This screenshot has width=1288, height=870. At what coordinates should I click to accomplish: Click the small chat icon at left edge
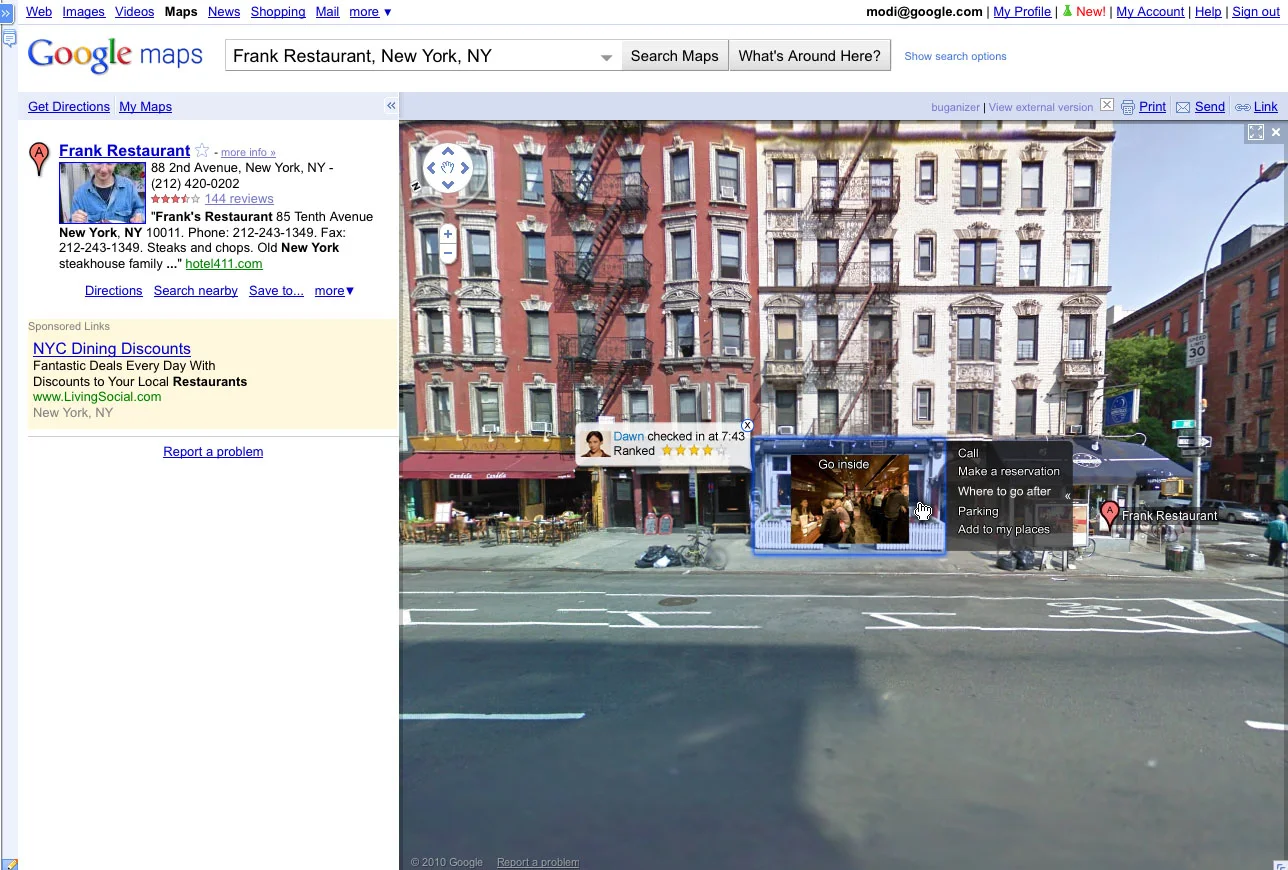point(8,39)
